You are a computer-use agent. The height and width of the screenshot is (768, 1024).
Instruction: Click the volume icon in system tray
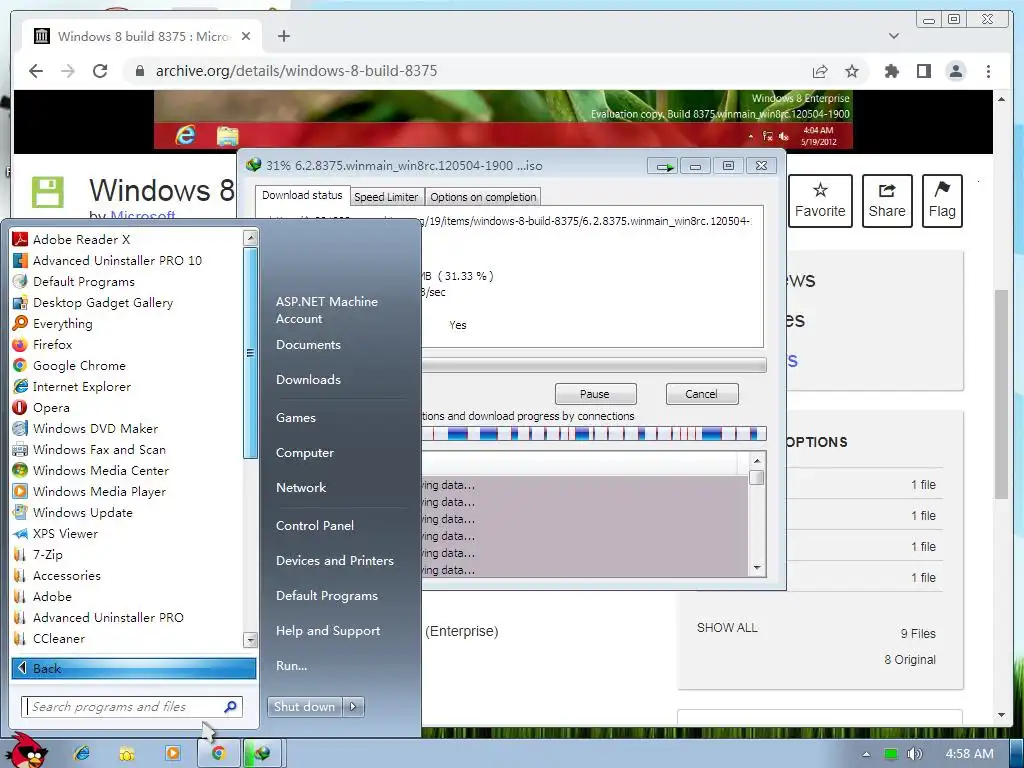(914, 754)
